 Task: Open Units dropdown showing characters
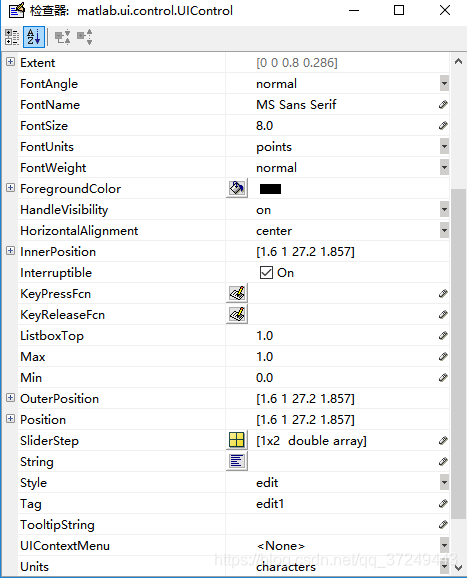tap(444, 567)
